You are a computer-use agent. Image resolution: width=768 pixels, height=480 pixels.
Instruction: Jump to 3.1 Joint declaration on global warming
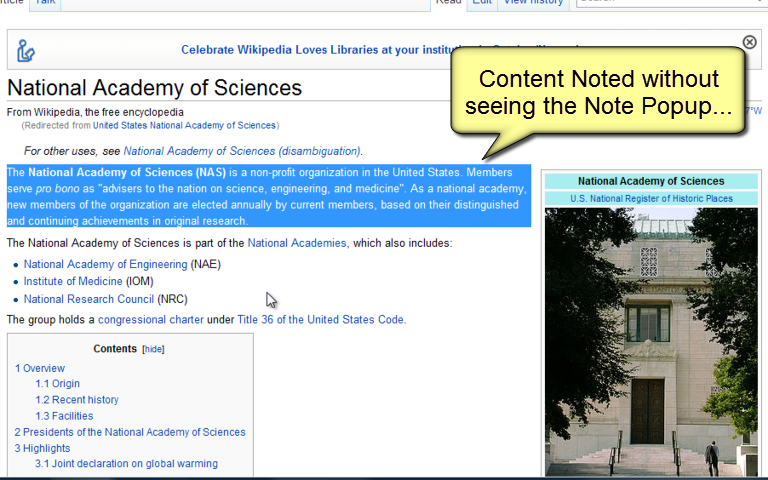[x=126, y=463]
